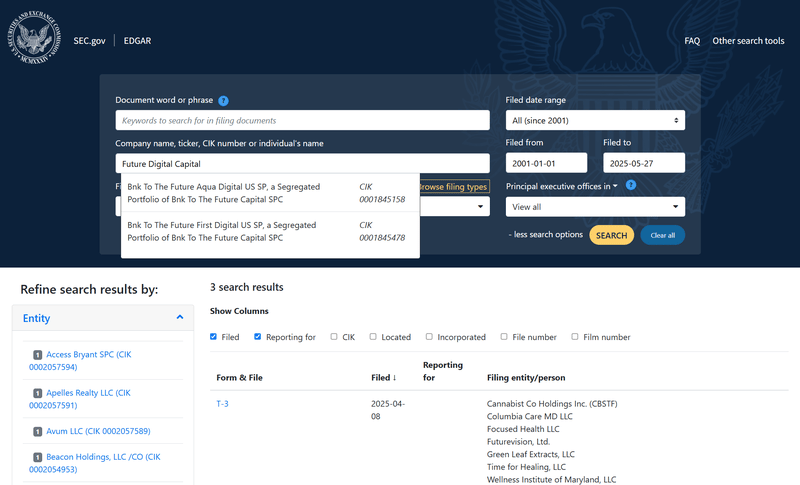
Task: Sort results by the Filed column
Action: point(384,377)
